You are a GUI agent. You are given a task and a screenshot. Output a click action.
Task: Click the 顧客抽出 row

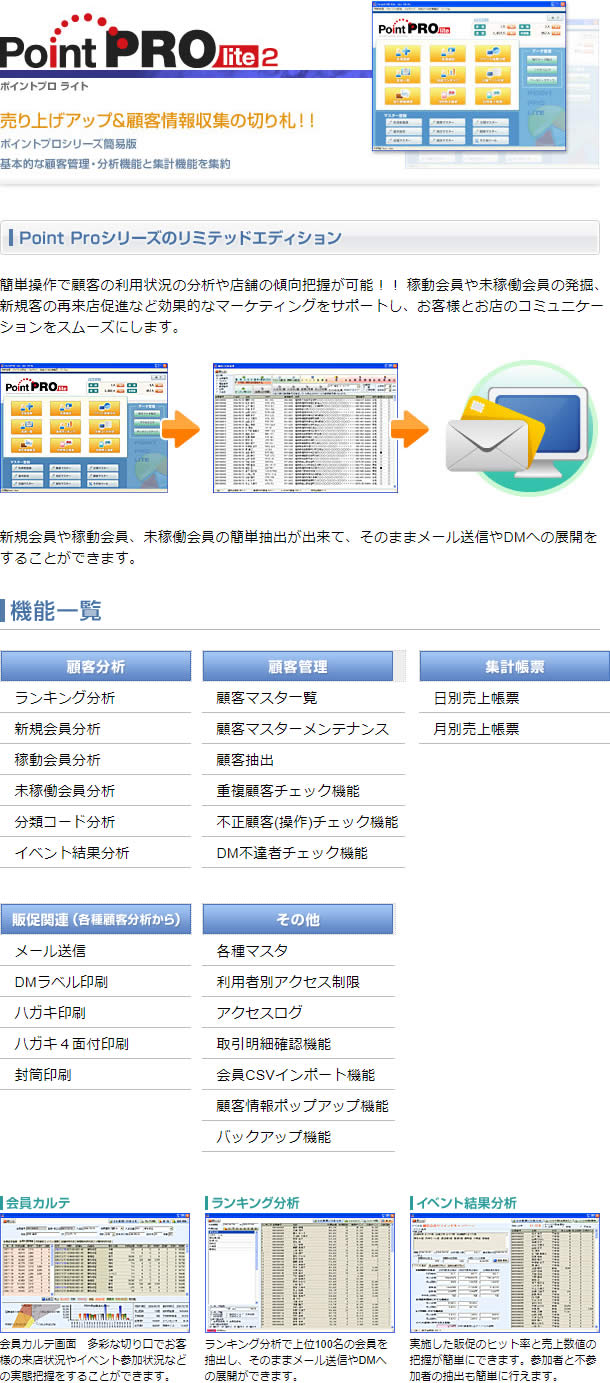(x=304, y=759)
